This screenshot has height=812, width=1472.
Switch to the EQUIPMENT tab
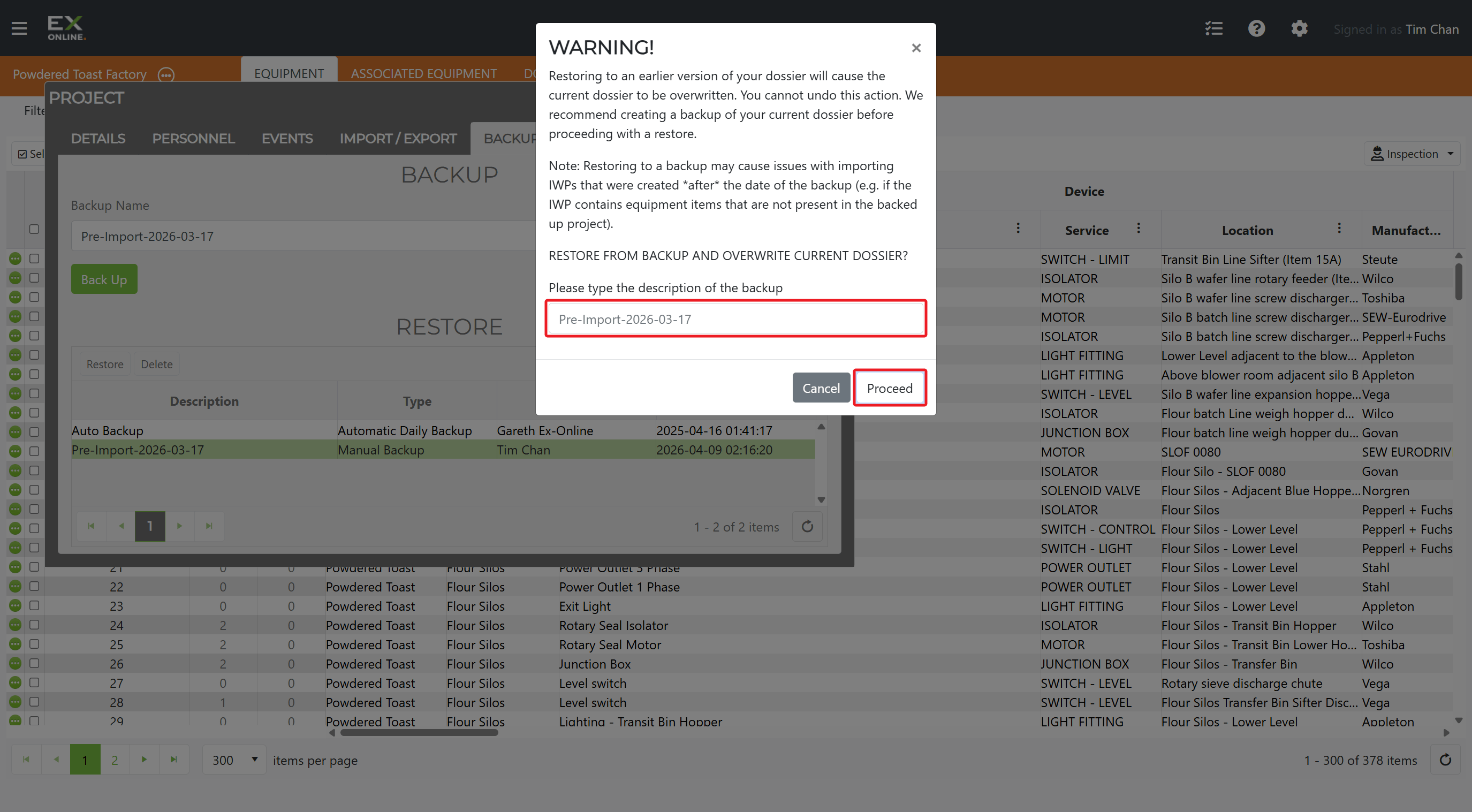click(289, 74)
